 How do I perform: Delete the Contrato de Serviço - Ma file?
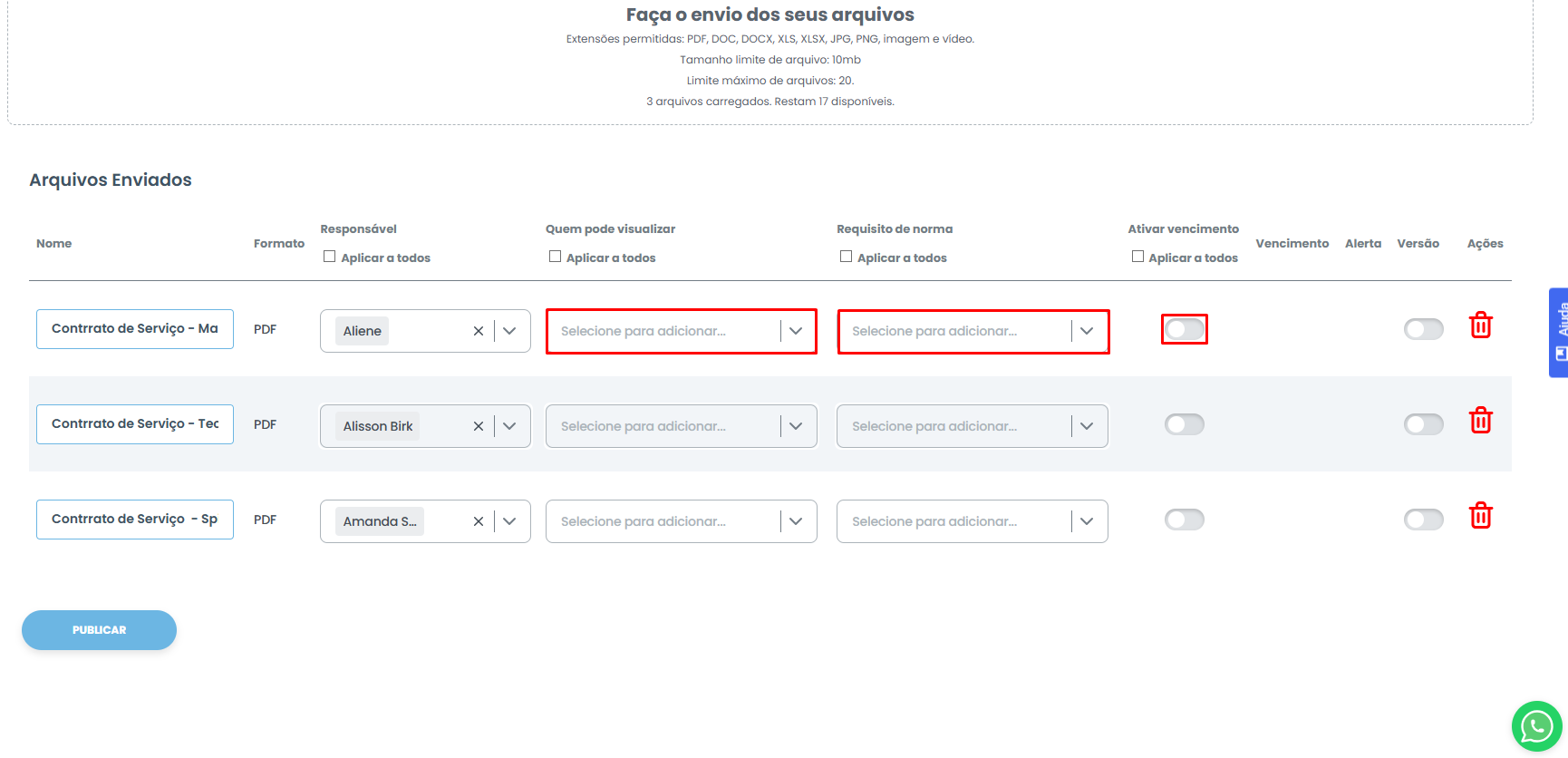pos(1480,326)
